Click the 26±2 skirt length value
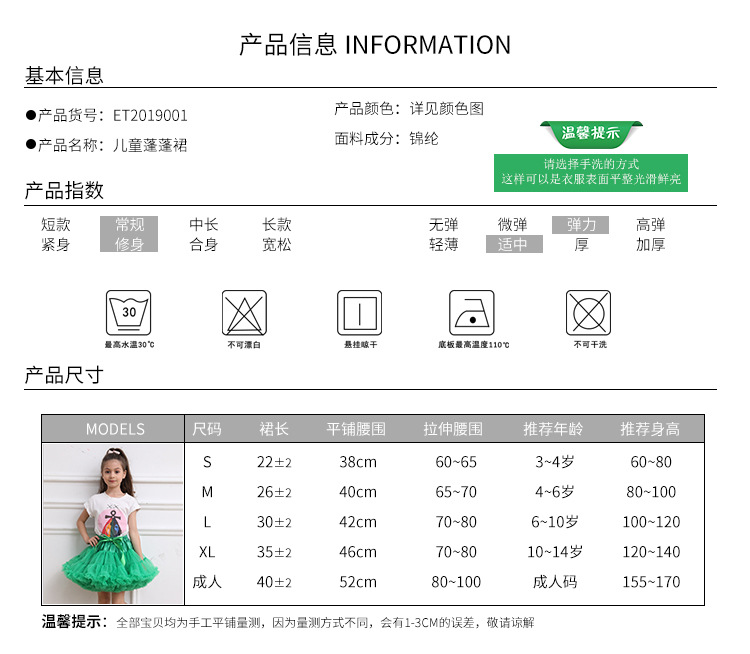Screen dimensions: 750x654 [274, 492]
